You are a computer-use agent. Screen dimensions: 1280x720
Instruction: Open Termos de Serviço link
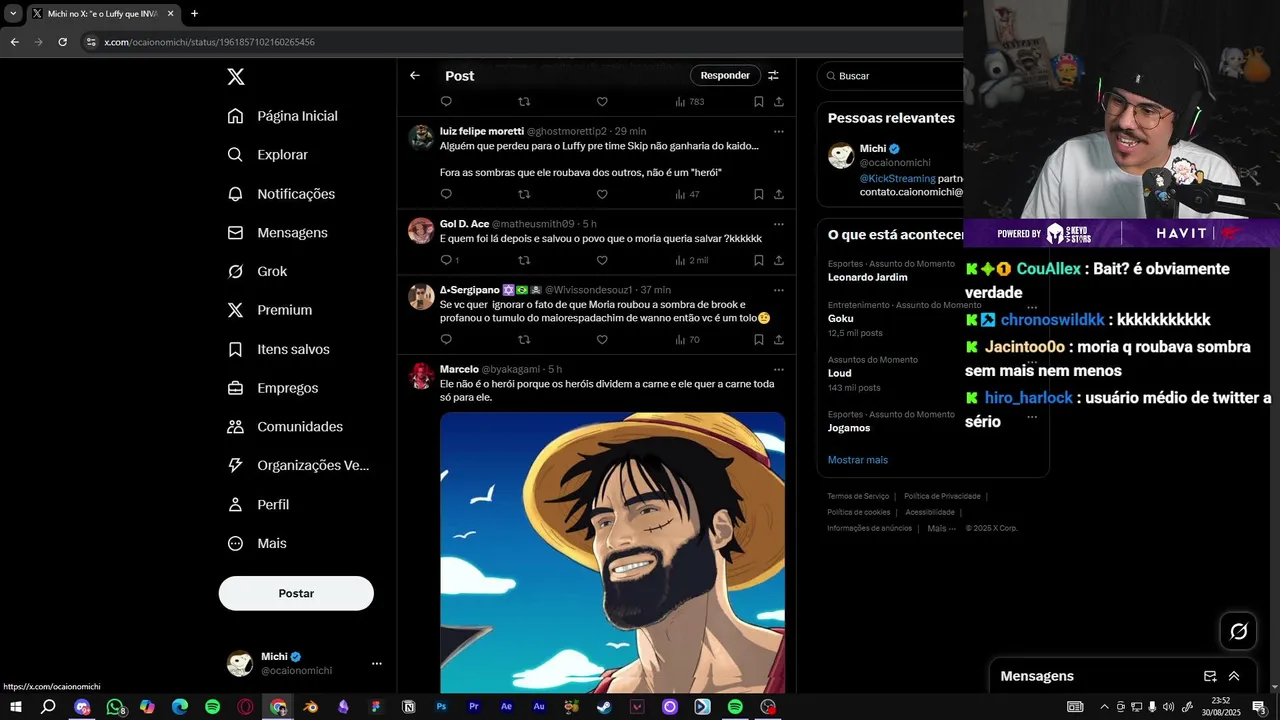858,496
